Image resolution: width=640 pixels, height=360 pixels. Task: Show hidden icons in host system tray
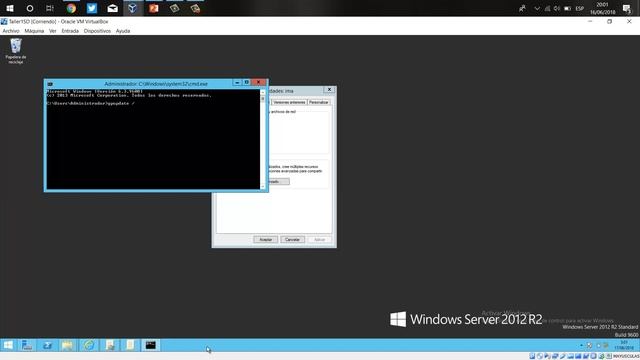(x=537, y=8)
